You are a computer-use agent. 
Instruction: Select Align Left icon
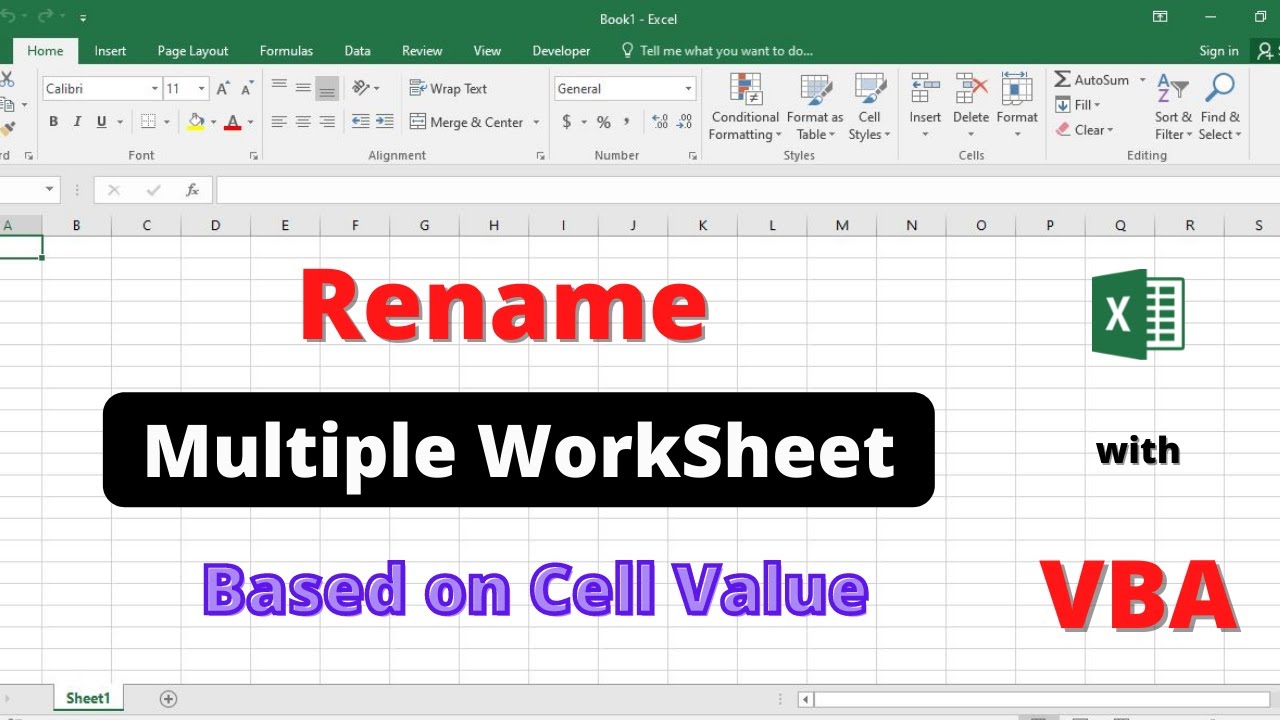click(279, 122)
